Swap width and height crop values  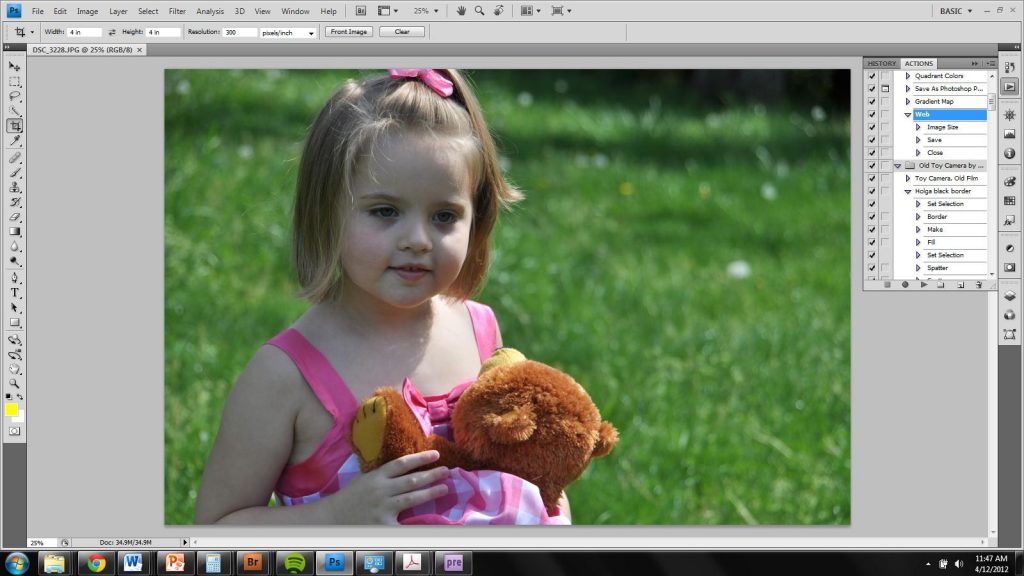coord(112,32)
